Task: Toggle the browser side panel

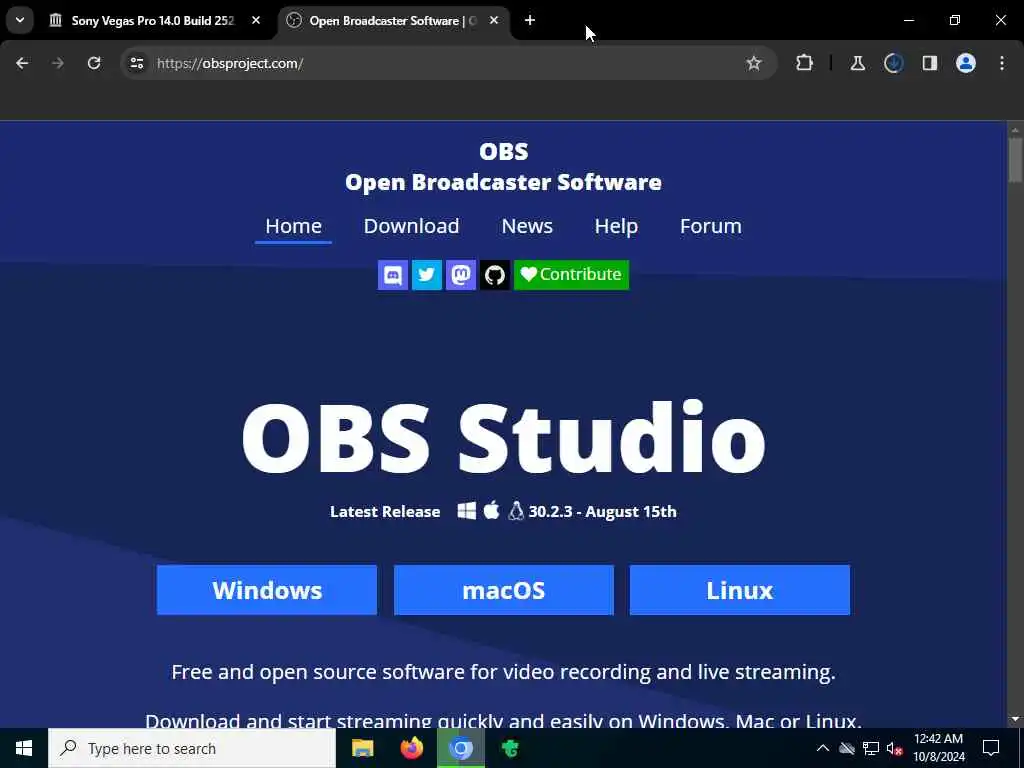Action: pos(929,63)
